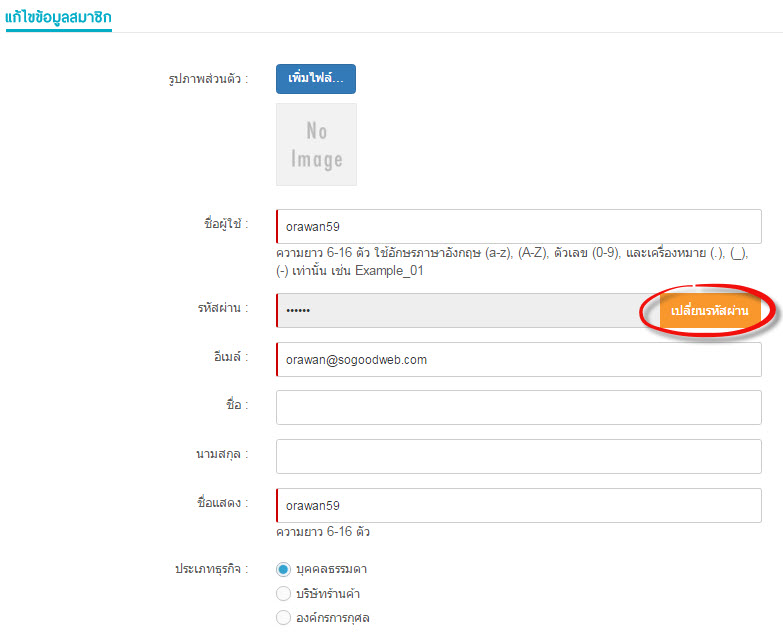This screenshot has width=783, height=633.
Task: Select the บริษัทร้านค้า radio option
Action: point(283,594)
